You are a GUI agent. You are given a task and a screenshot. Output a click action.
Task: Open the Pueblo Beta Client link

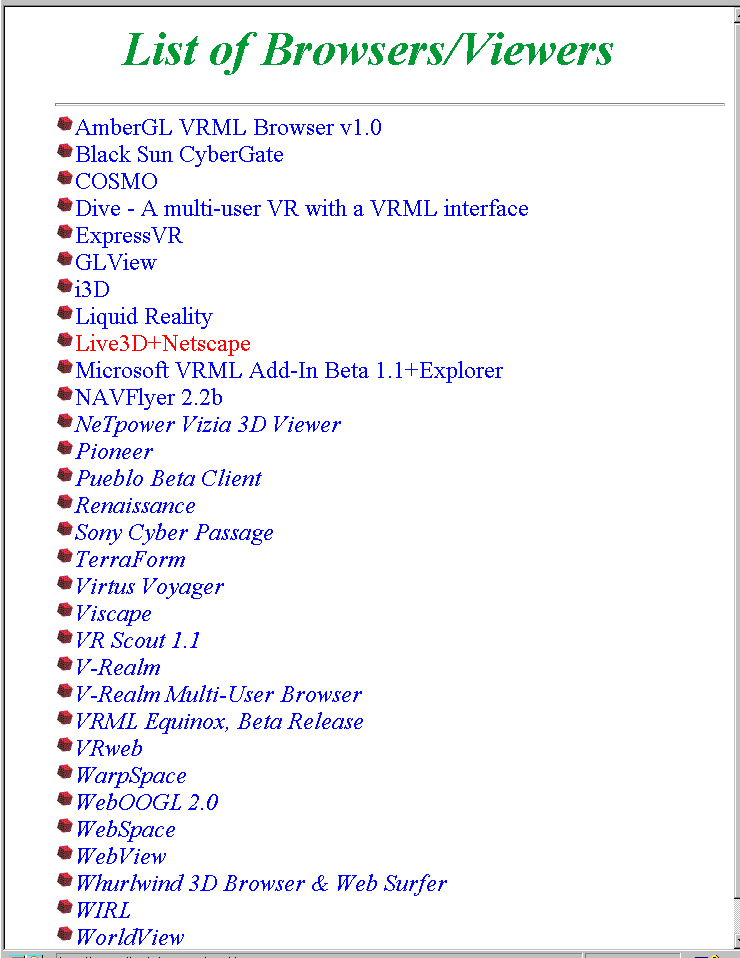[168, 478]
